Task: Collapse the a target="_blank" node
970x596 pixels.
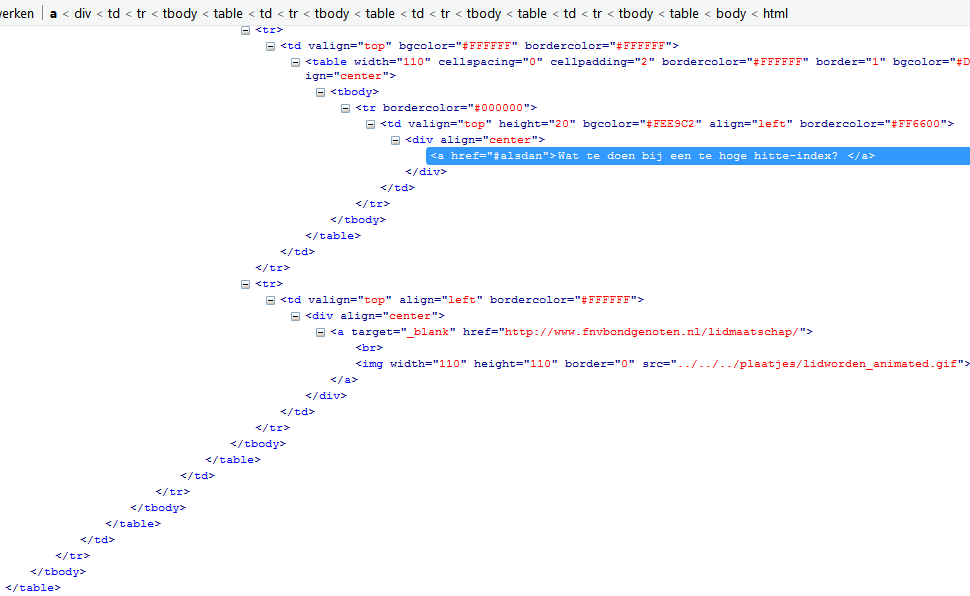Action: coord(320,332)
